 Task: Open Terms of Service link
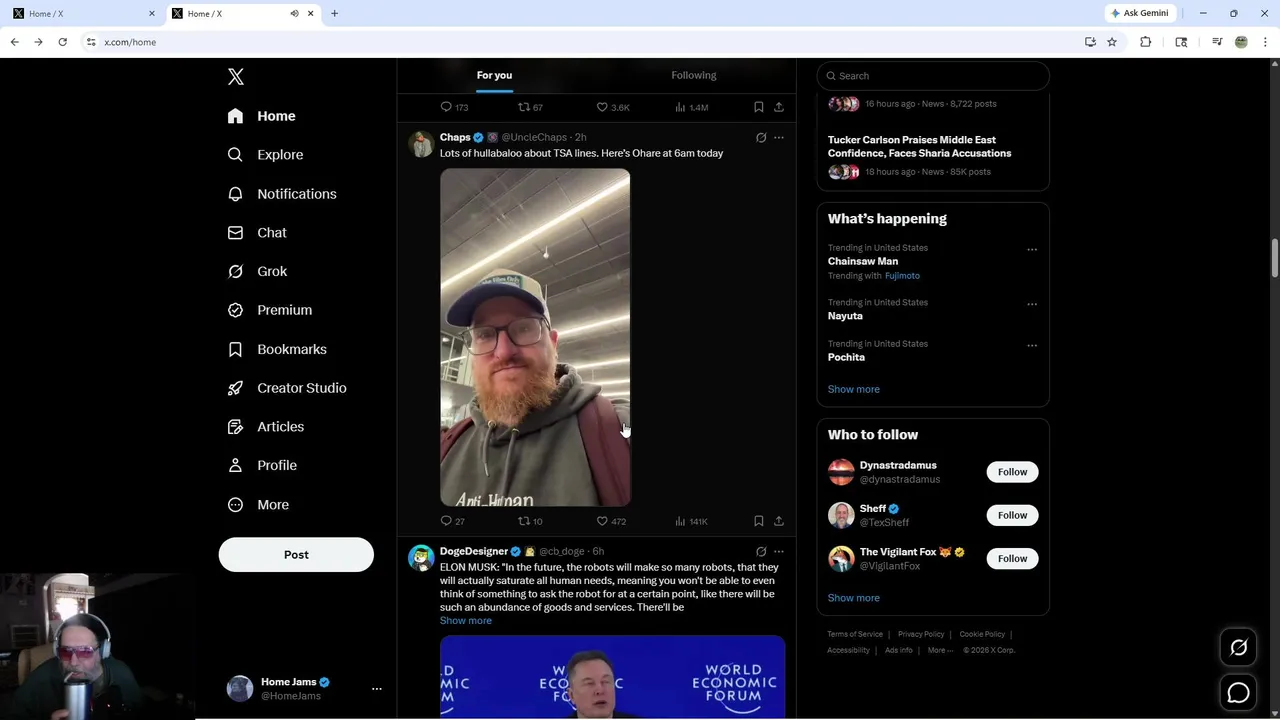855,634
